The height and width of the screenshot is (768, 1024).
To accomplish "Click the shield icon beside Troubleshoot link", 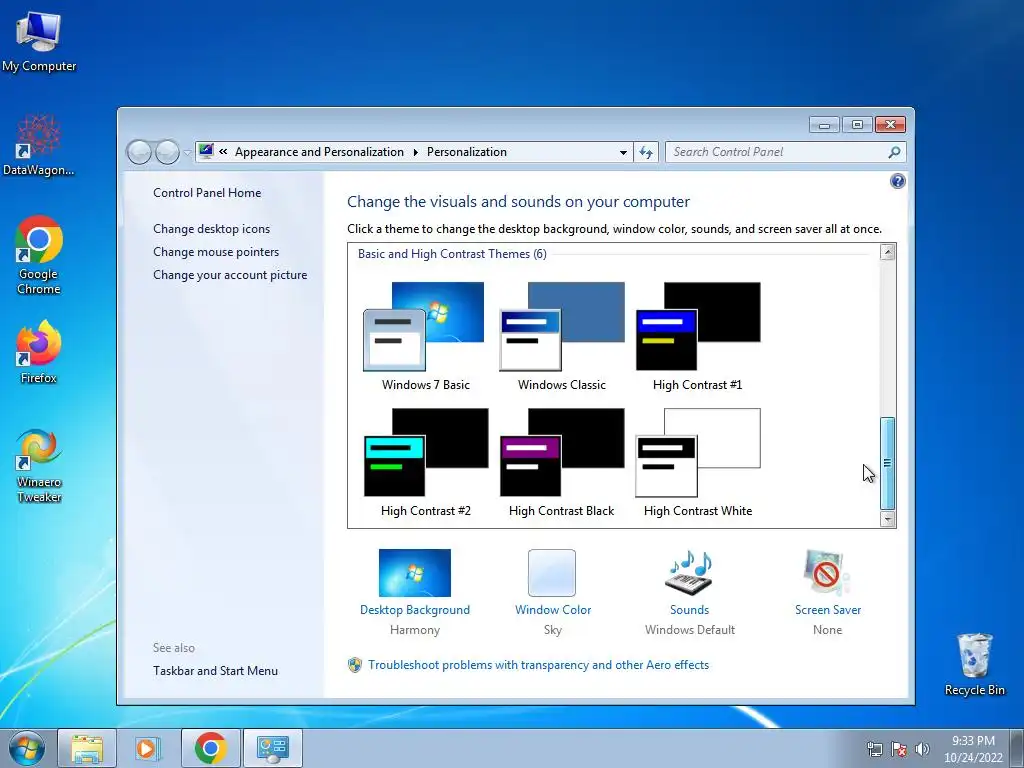I will point(355,665).
